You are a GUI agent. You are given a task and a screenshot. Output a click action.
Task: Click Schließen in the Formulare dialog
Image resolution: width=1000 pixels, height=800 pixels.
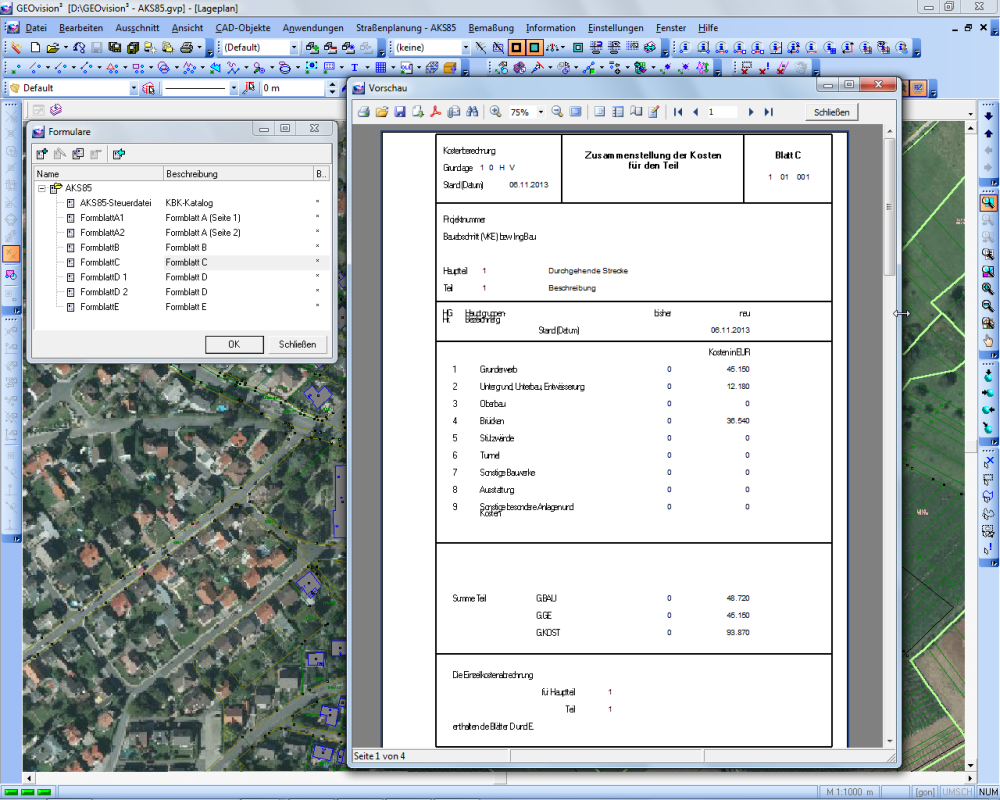pos(297,344)
